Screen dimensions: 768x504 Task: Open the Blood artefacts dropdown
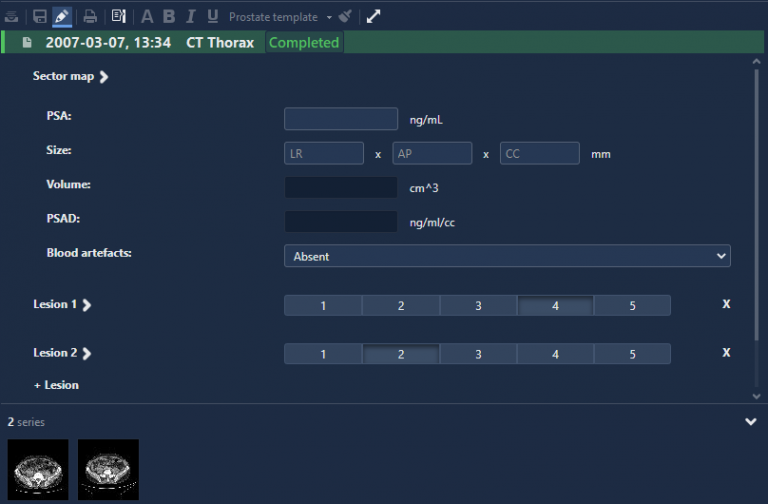pos(507,256)
